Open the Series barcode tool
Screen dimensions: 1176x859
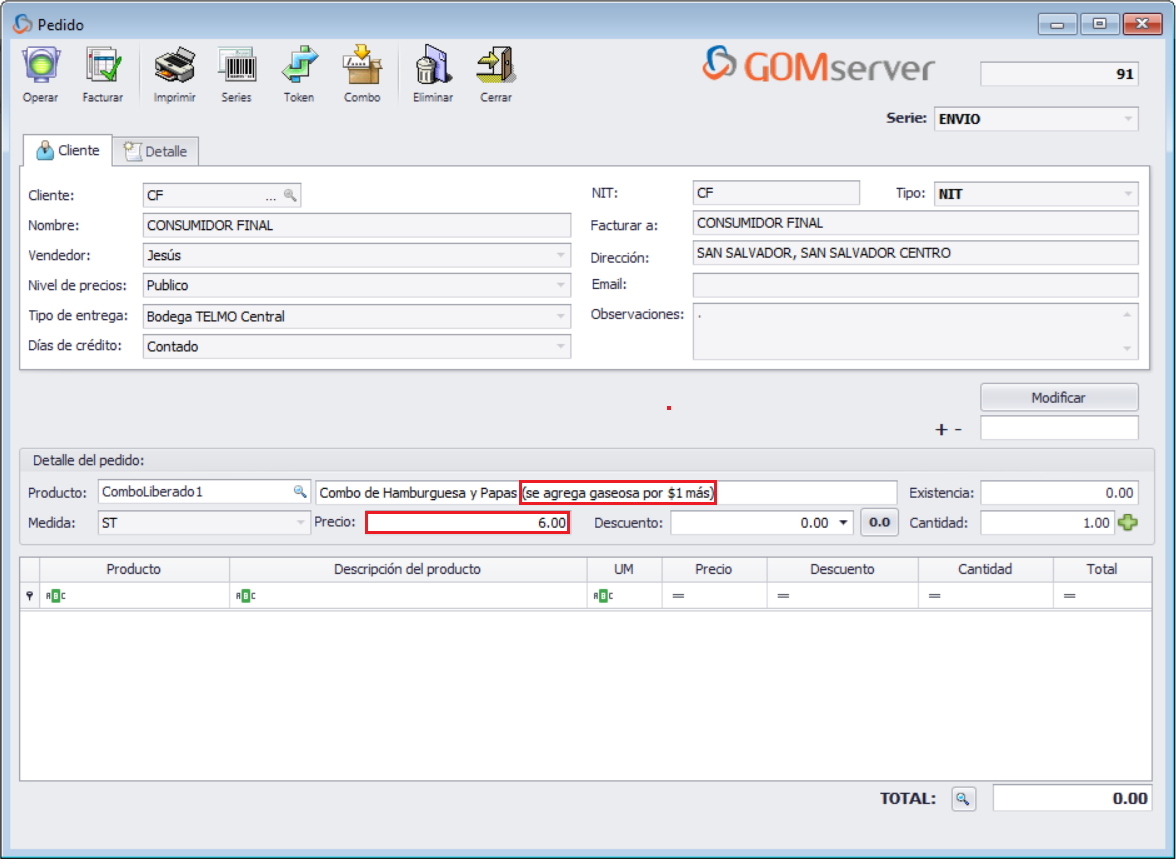[236, 67]
